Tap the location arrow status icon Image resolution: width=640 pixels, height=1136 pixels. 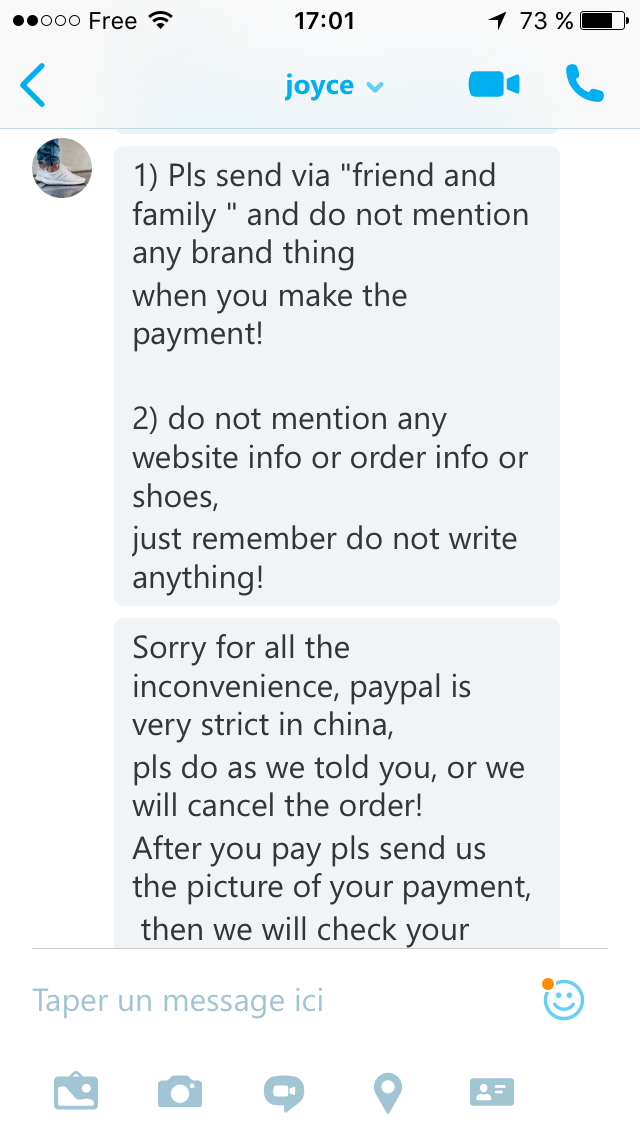click(497, 20)
